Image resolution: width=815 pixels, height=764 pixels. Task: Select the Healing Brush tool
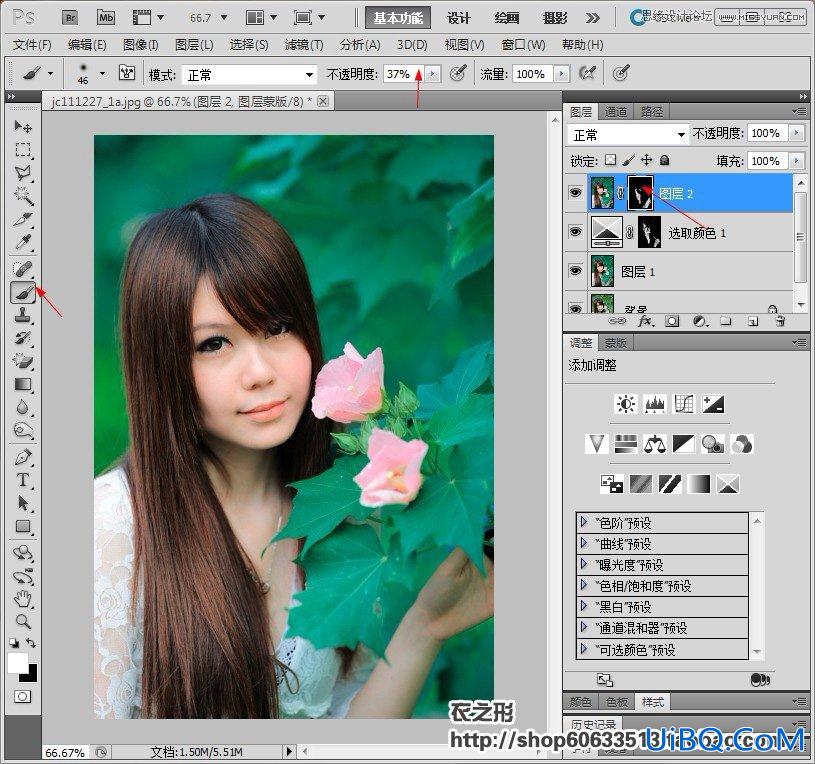point(22,269)
